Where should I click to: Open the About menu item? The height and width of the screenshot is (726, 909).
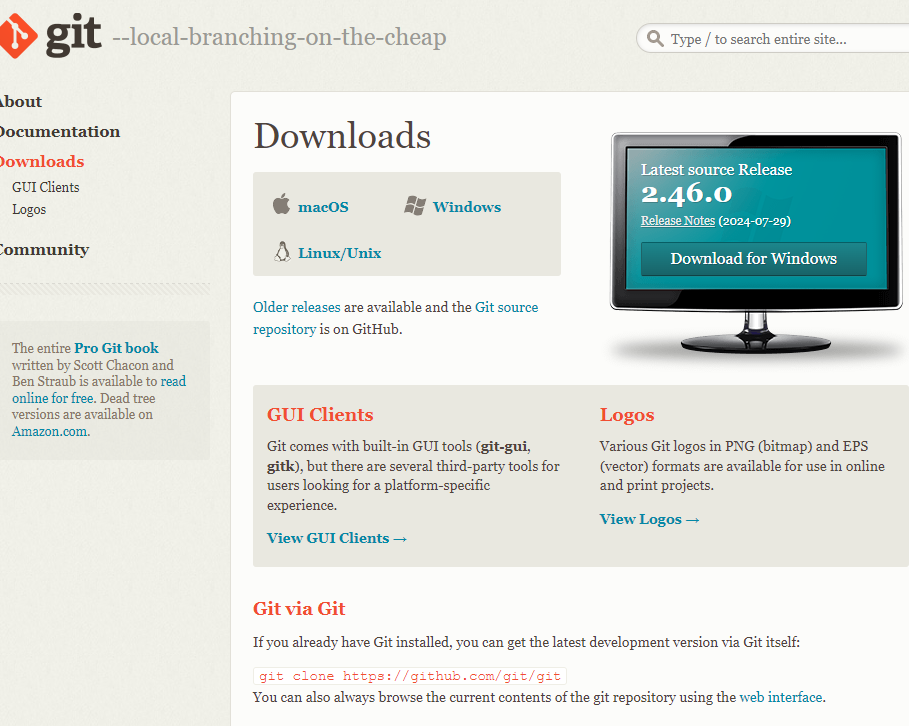pyautogui.click(x=20, y=102)
